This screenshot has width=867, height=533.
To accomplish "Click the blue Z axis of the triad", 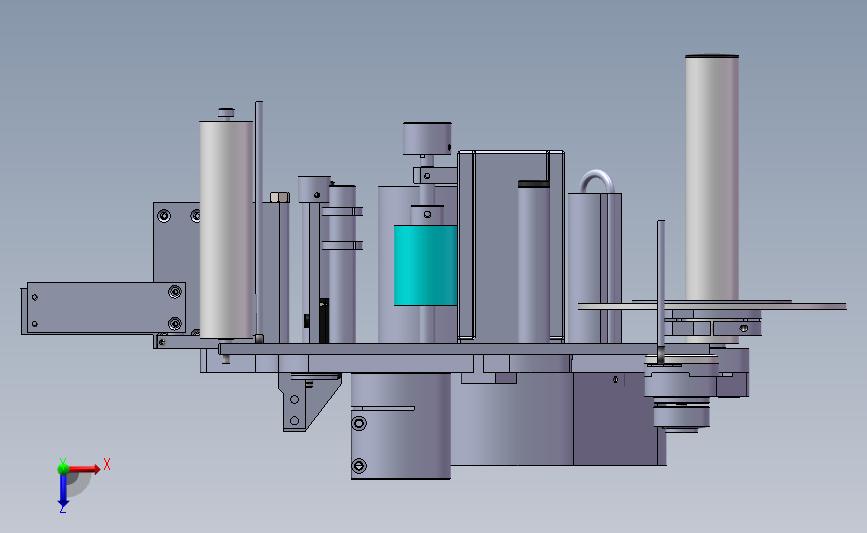I will (x=63, y=490).
